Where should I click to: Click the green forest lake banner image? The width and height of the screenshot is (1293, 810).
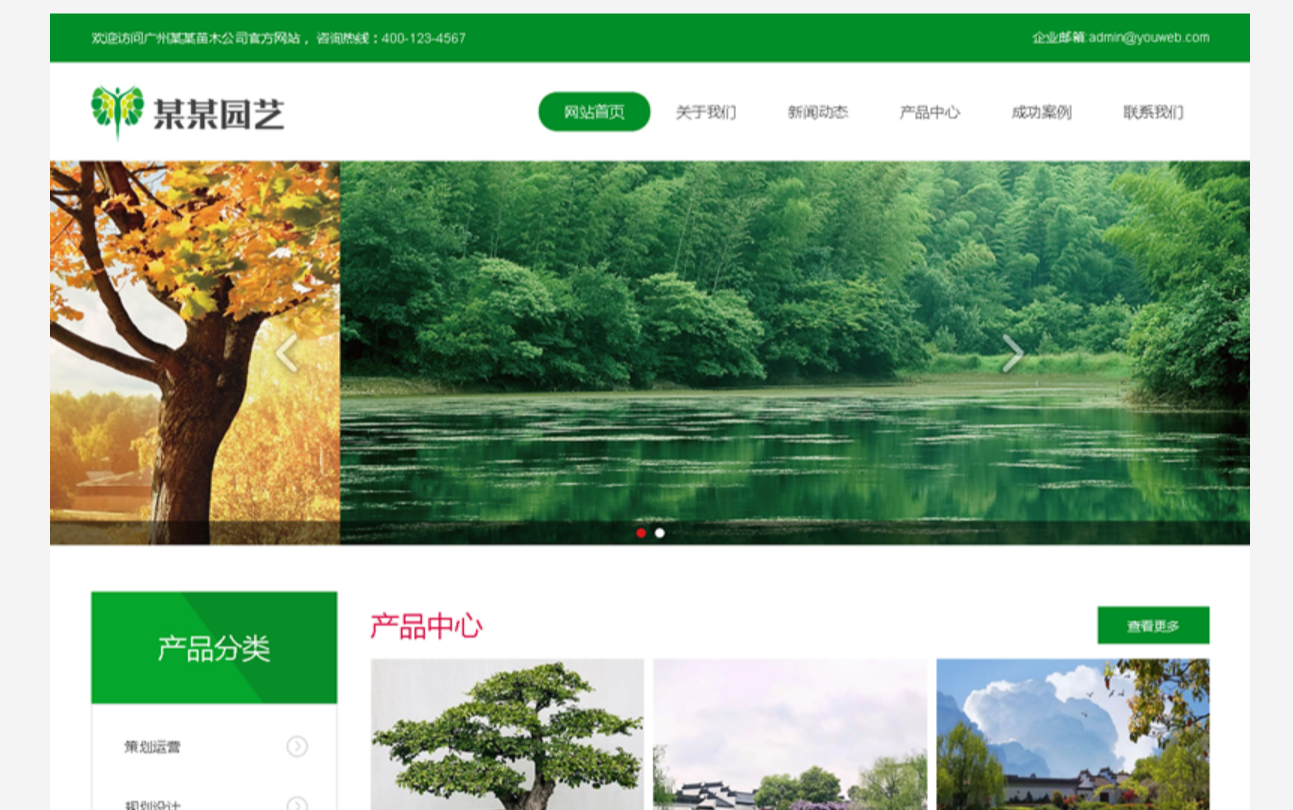pos(795,353)
